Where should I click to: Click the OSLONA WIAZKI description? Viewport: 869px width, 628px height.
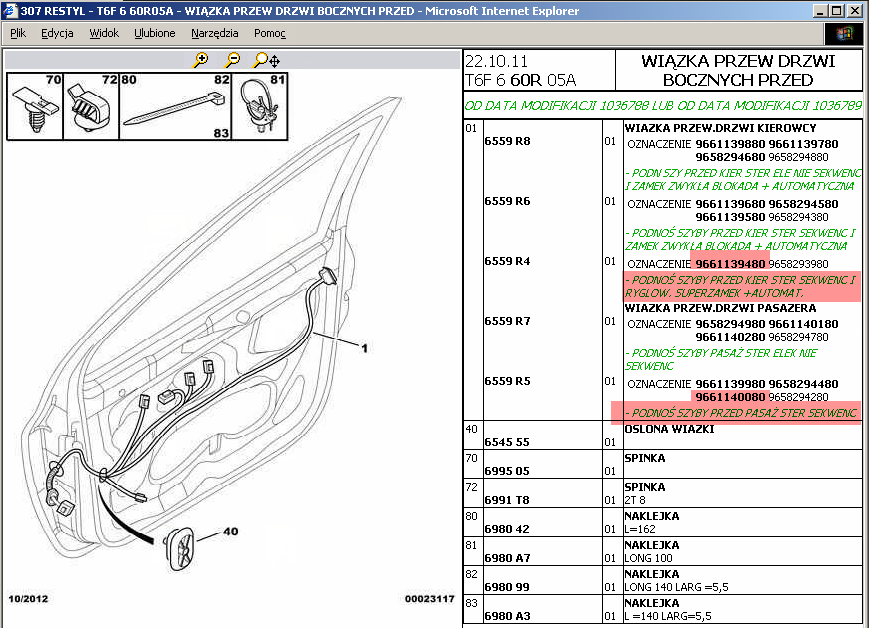point(669,429)
